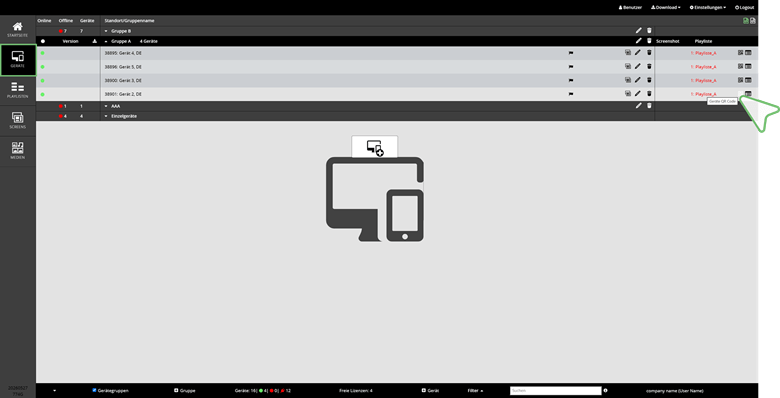This screenshot has height=398, width=780.
Task: Delete device 38895 Gerät 4 with trash icon
Action: click(649, 52)
